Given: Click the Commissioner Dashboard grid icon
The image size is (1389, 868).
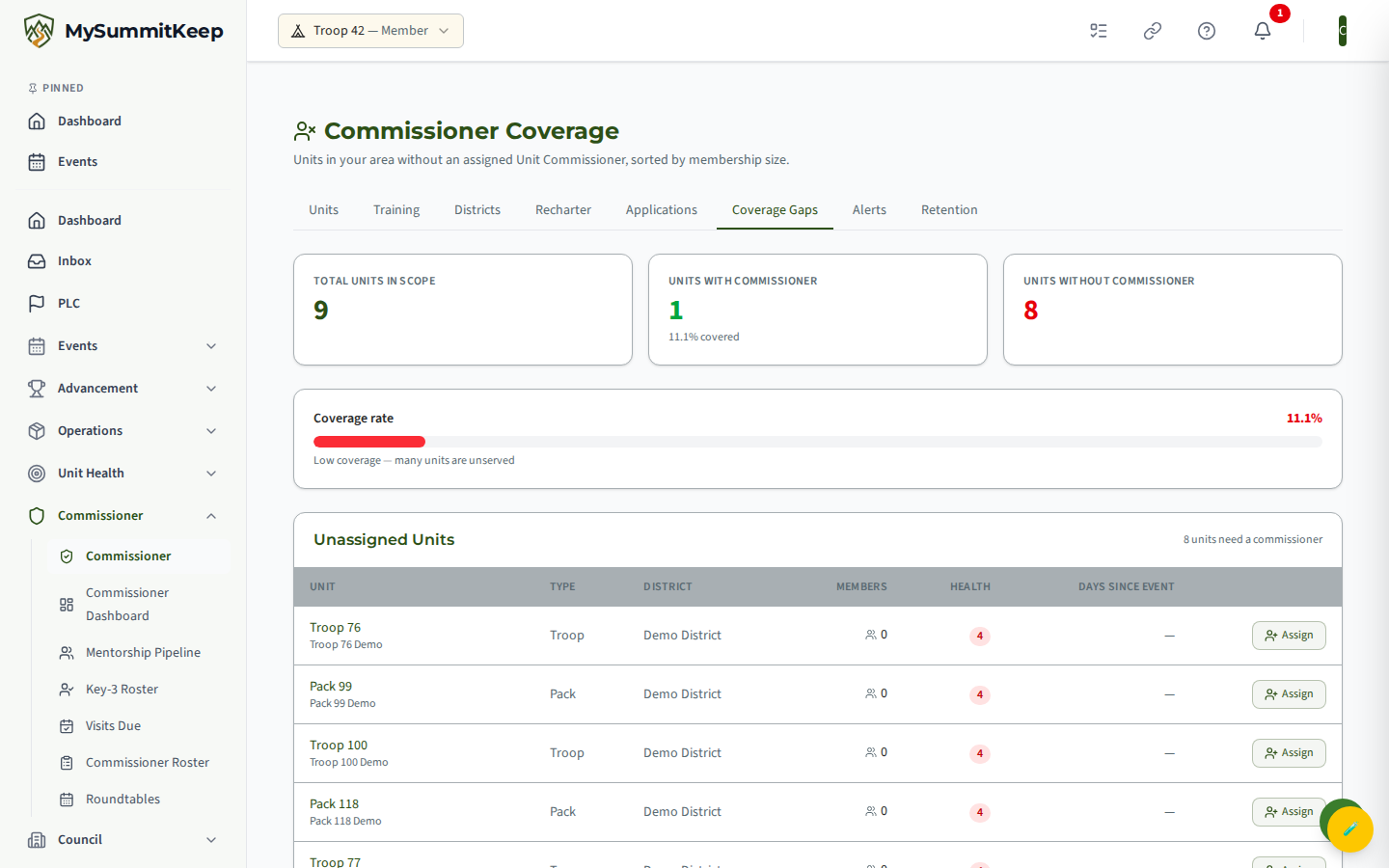Looking at the screenshot, I should pyautogui.click(x=67, y=605).
